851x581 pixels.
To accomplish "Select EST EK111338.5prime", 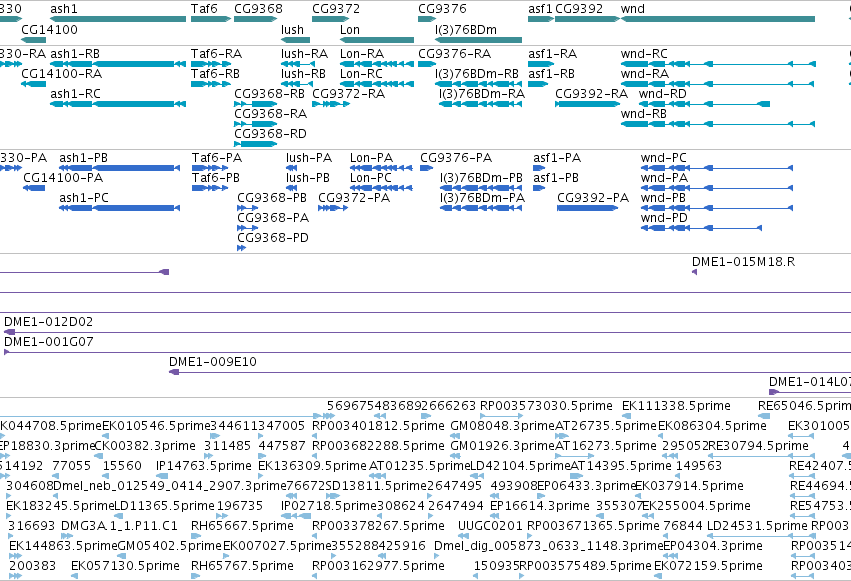I will pos(626,417).
